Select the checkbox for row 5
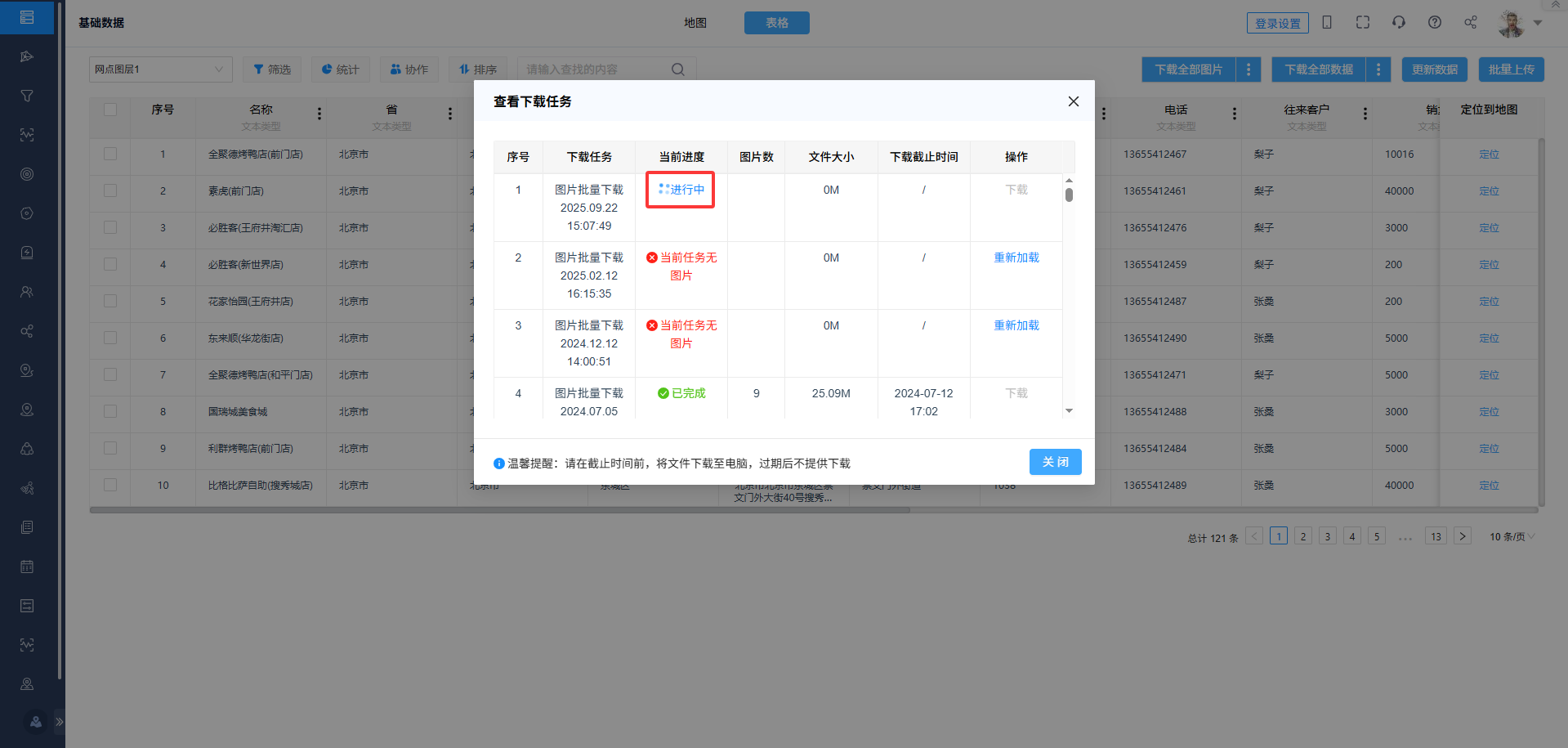The image size is (1568, 748). coord(110,301)
